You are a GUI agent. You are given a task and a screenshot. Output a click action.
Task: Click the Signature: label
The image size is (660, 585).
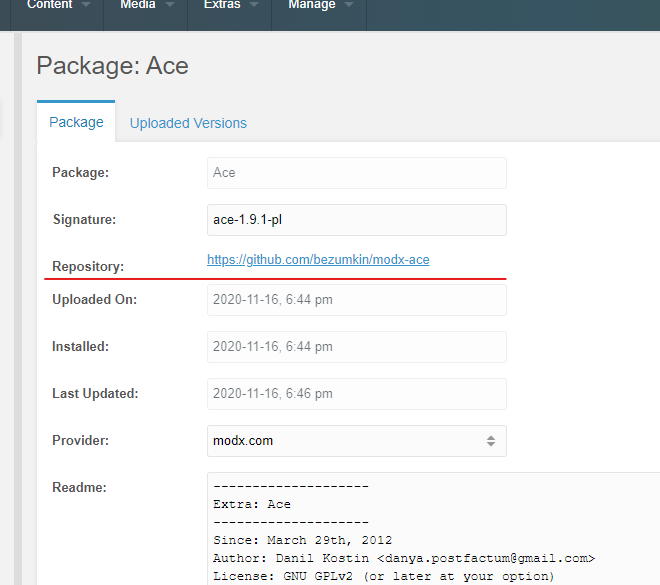tap(84, 220)
